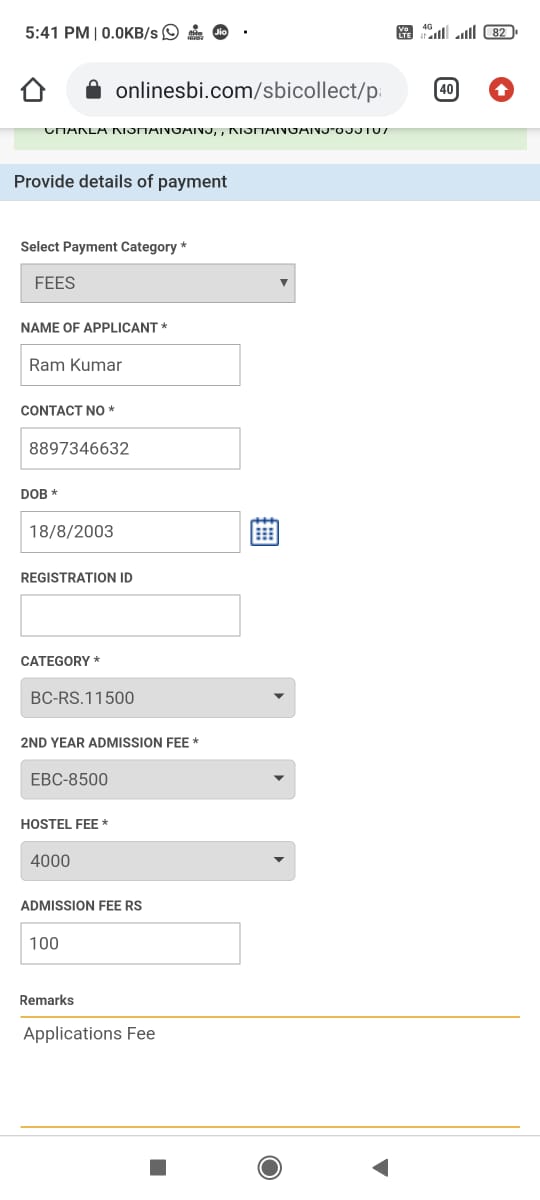540x1200 pixels.
Task: Select the Contact No input field
Action: pyautogui.click(x=130, y=448)
